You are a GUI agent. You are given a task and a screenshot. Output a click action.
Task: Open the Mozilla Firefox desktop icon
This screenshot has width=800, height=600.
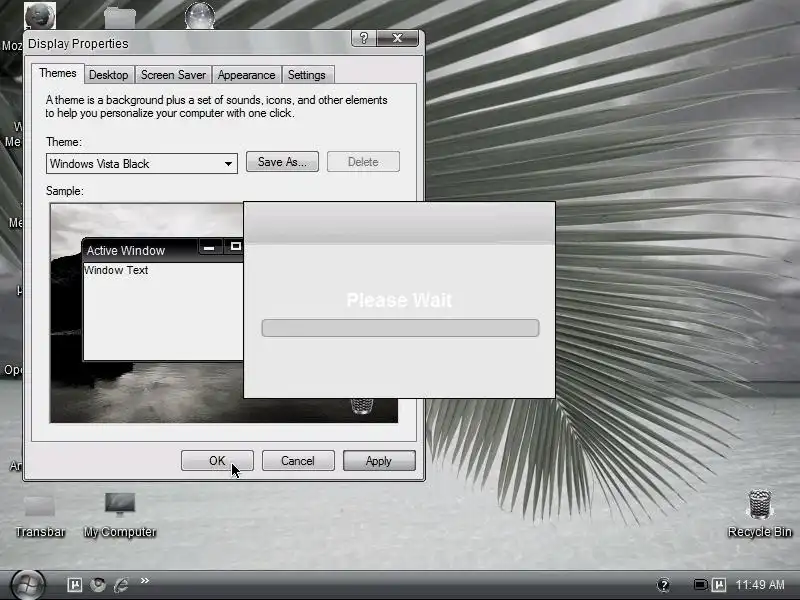click(x=39, y=15)
